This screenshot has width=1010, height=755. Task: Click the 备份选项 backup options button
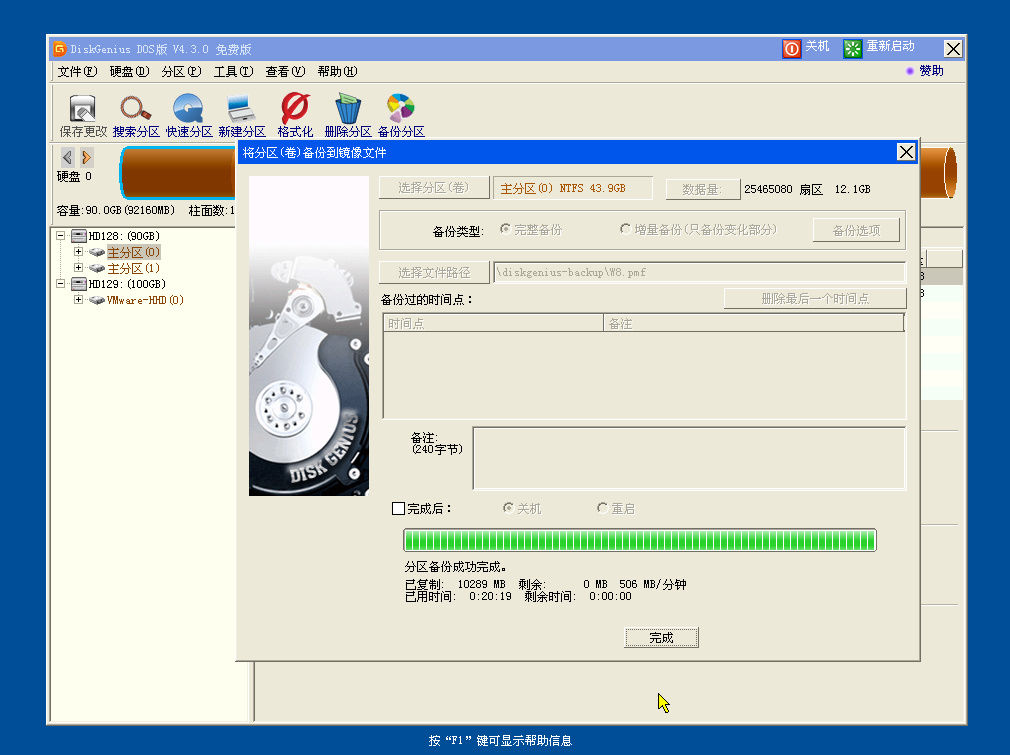pos(856,231)
